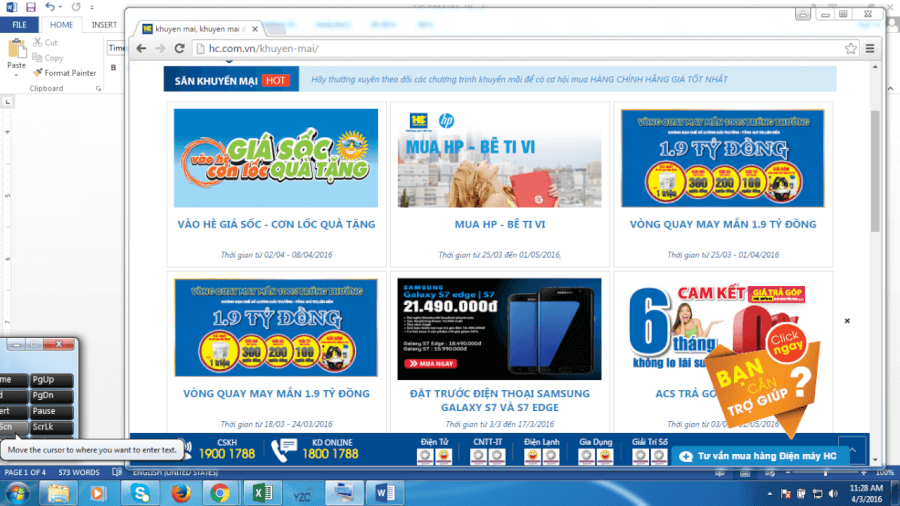Click the Samsung Galaxy S7 promotion banner

[499, 328]
